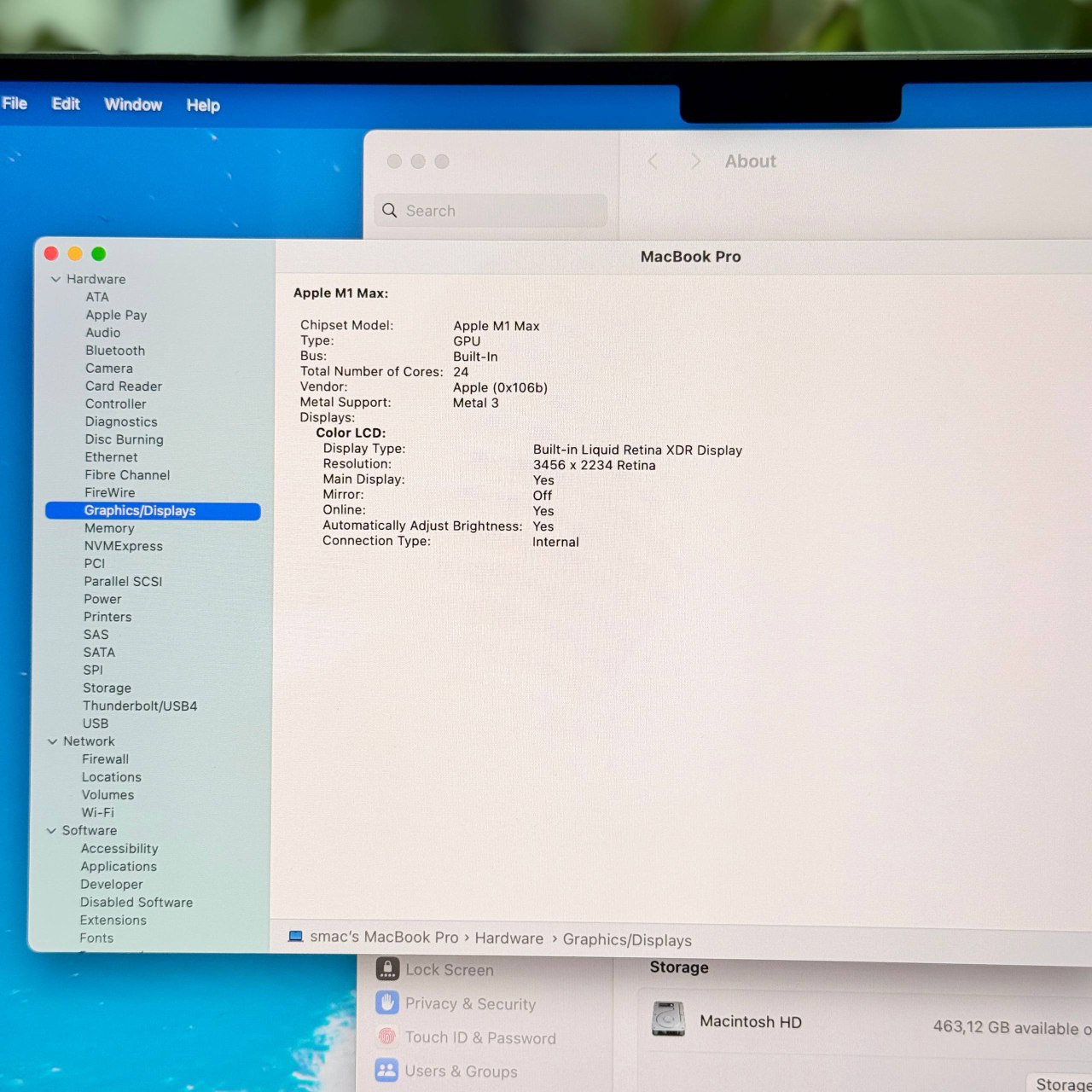The width and height of the screenshot is (1092, 1092).
Task: Click the magnifying glass in the search bar
Action: [390, 211]
